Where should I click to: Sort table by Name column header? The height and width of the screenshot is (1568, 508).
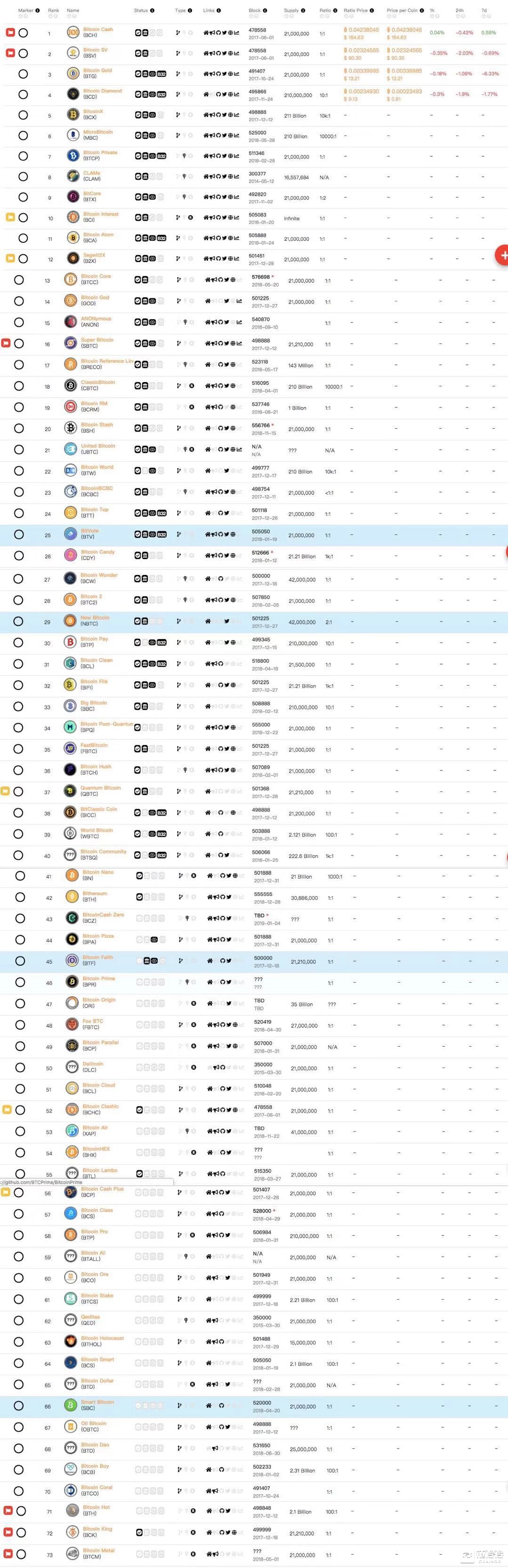tap(73, 10)
